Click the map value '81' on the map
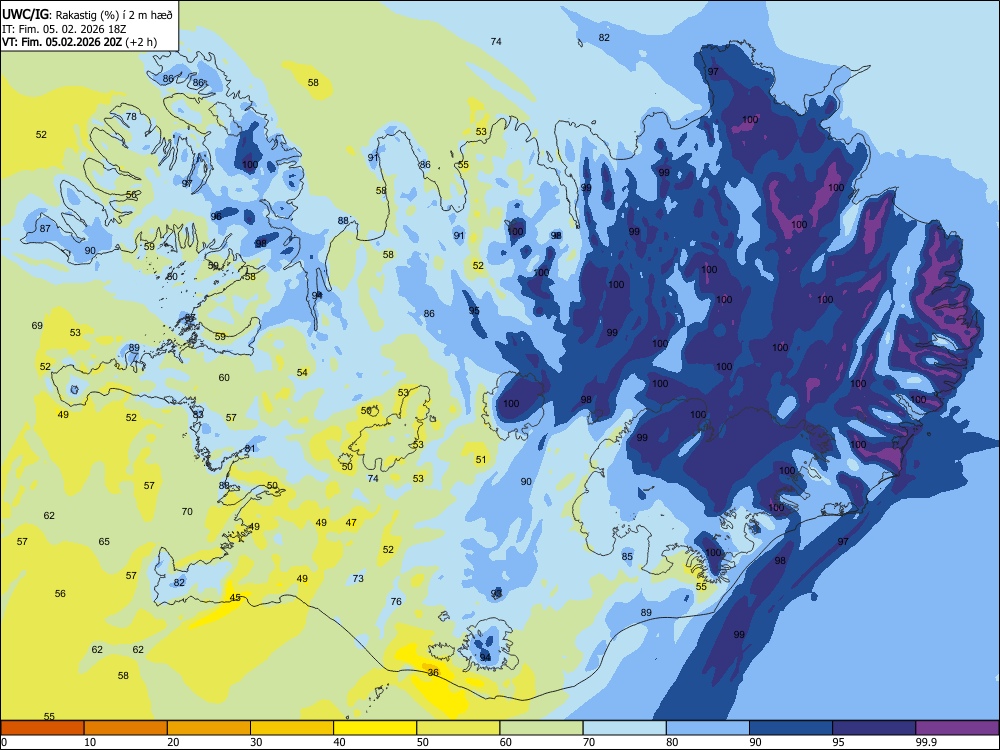Image resolution: width=1000 pixels, height=750 pixels. point(250,448)
